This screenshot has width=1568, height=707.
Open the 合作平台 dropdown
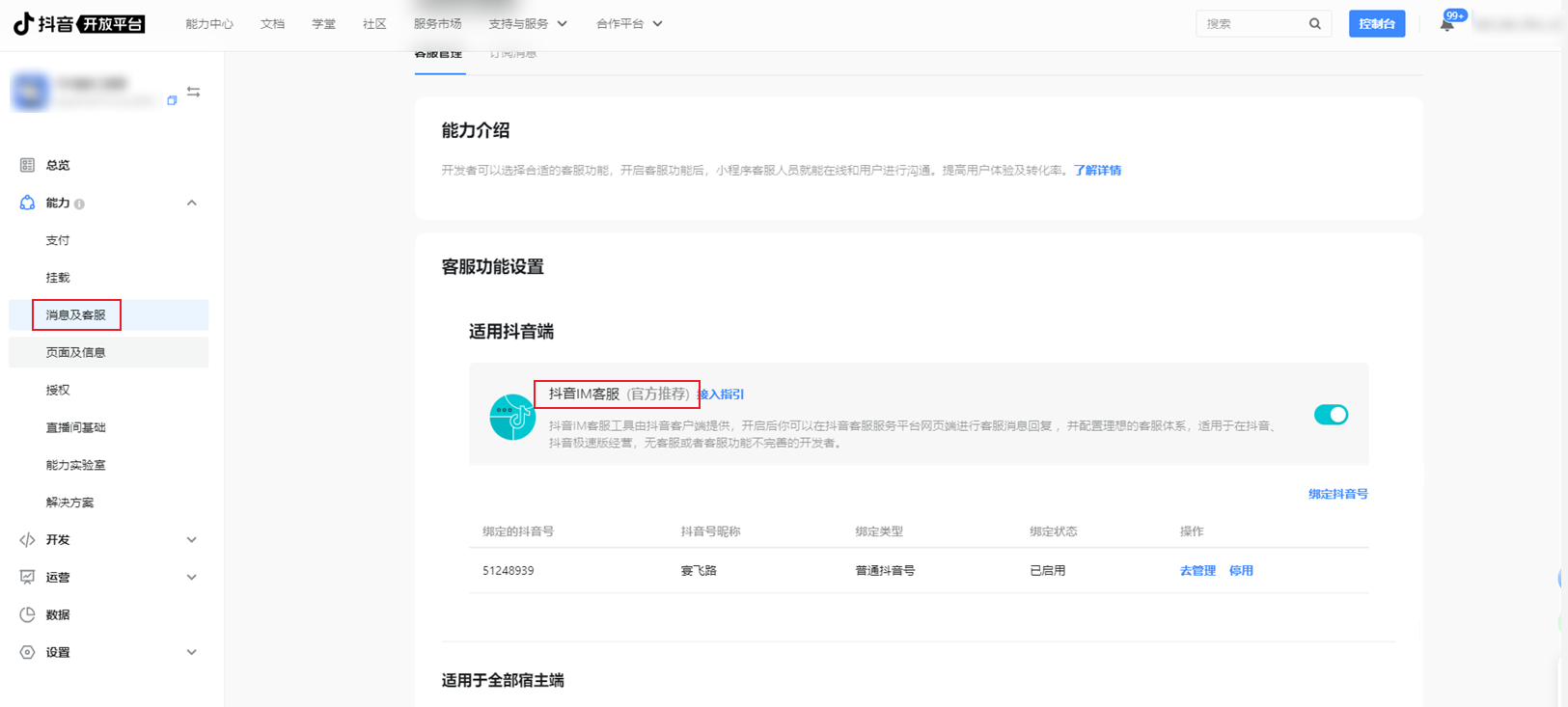pyautogui.click(x=629, y=24)
